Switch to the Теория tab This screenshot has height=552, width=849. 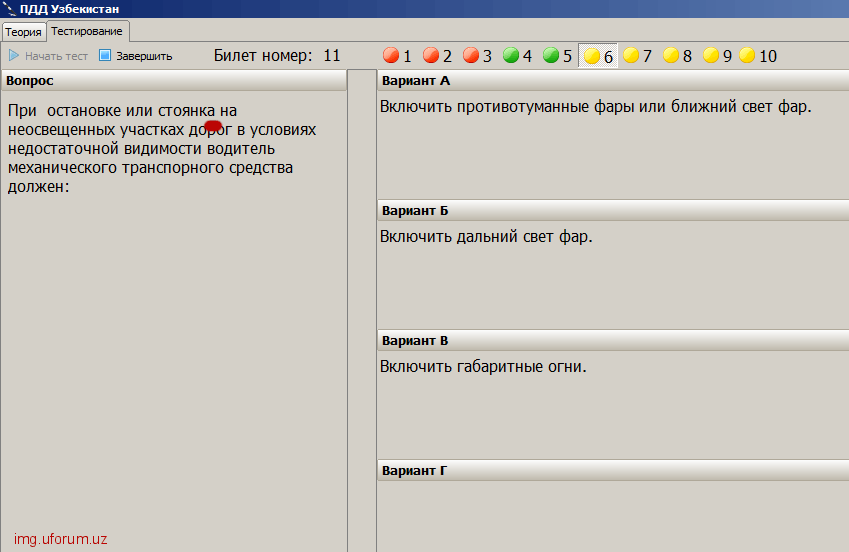click(23, 32)
